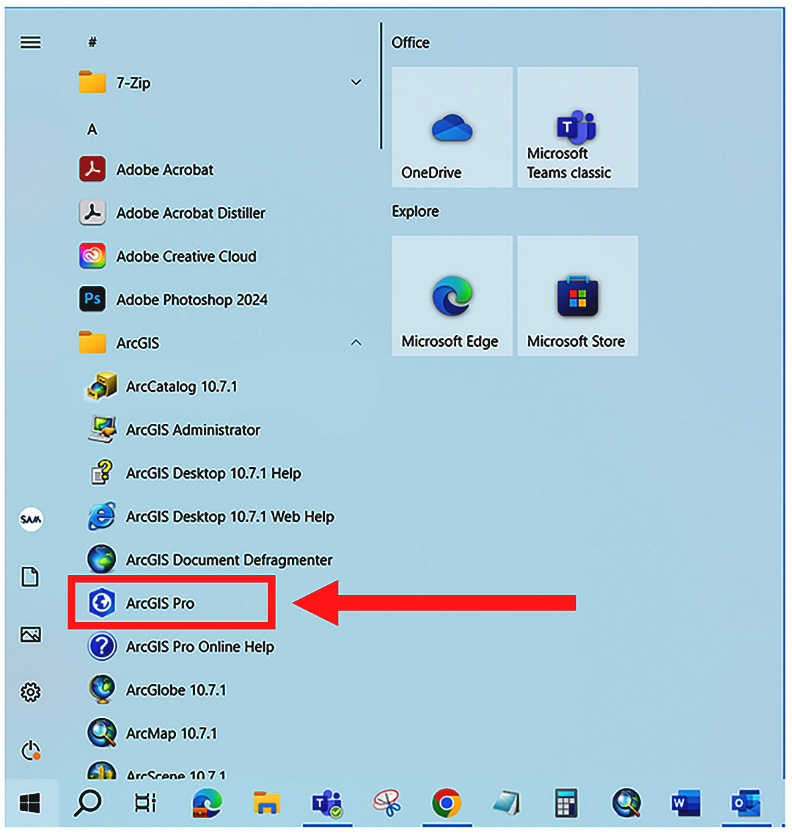Click the 'Office' group title
Viewport: 792px width, 836px height.
click(410, 43)
